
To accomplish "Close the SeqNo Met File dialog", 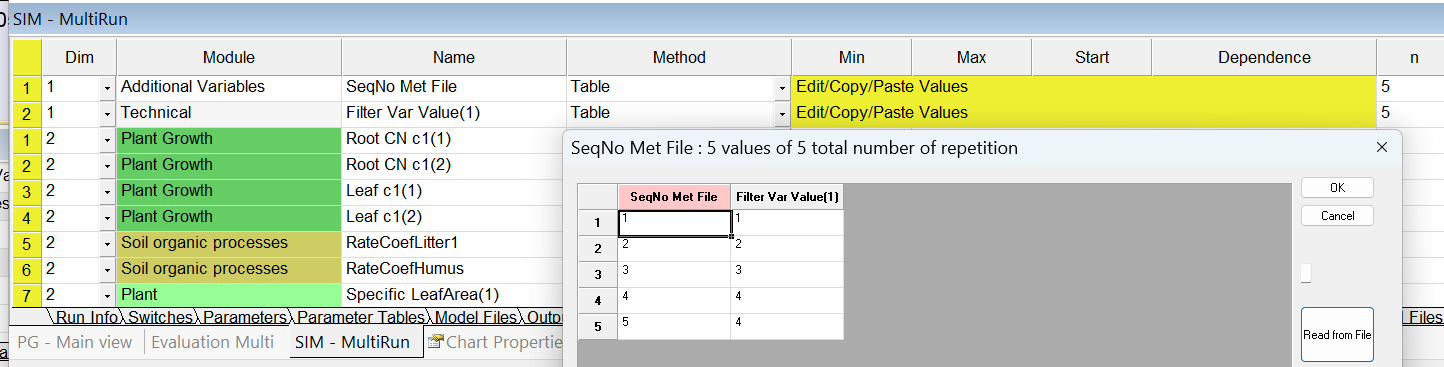I will [x=1382, y=148].
